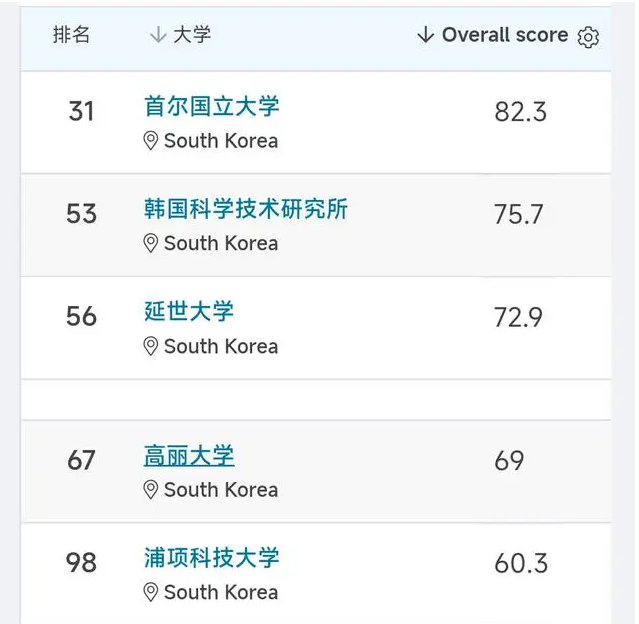This screenshot has width=639, height=624.
Task: Open 高丽大学 underlined link
Action: click(x=189, y=456)
